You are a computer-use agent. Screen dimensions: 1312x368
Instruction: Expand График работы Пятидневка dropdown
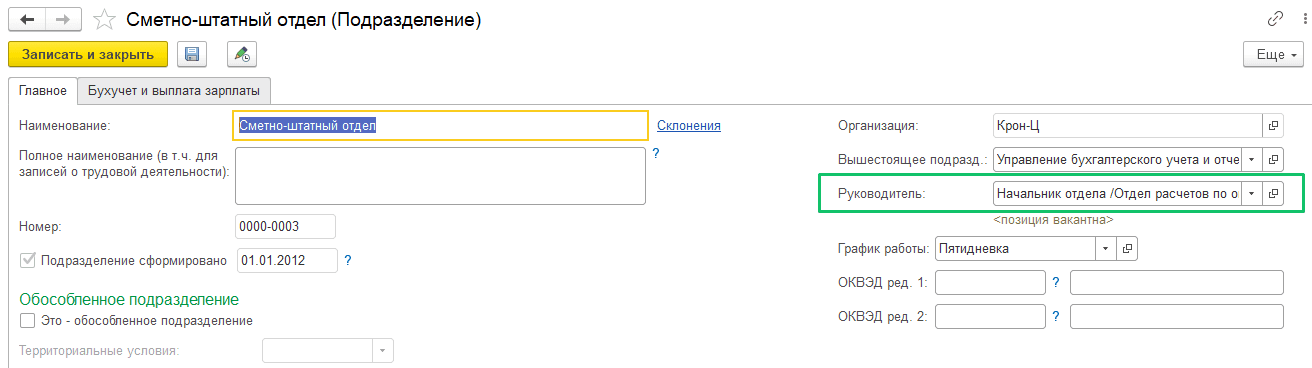pos(1104,248)
